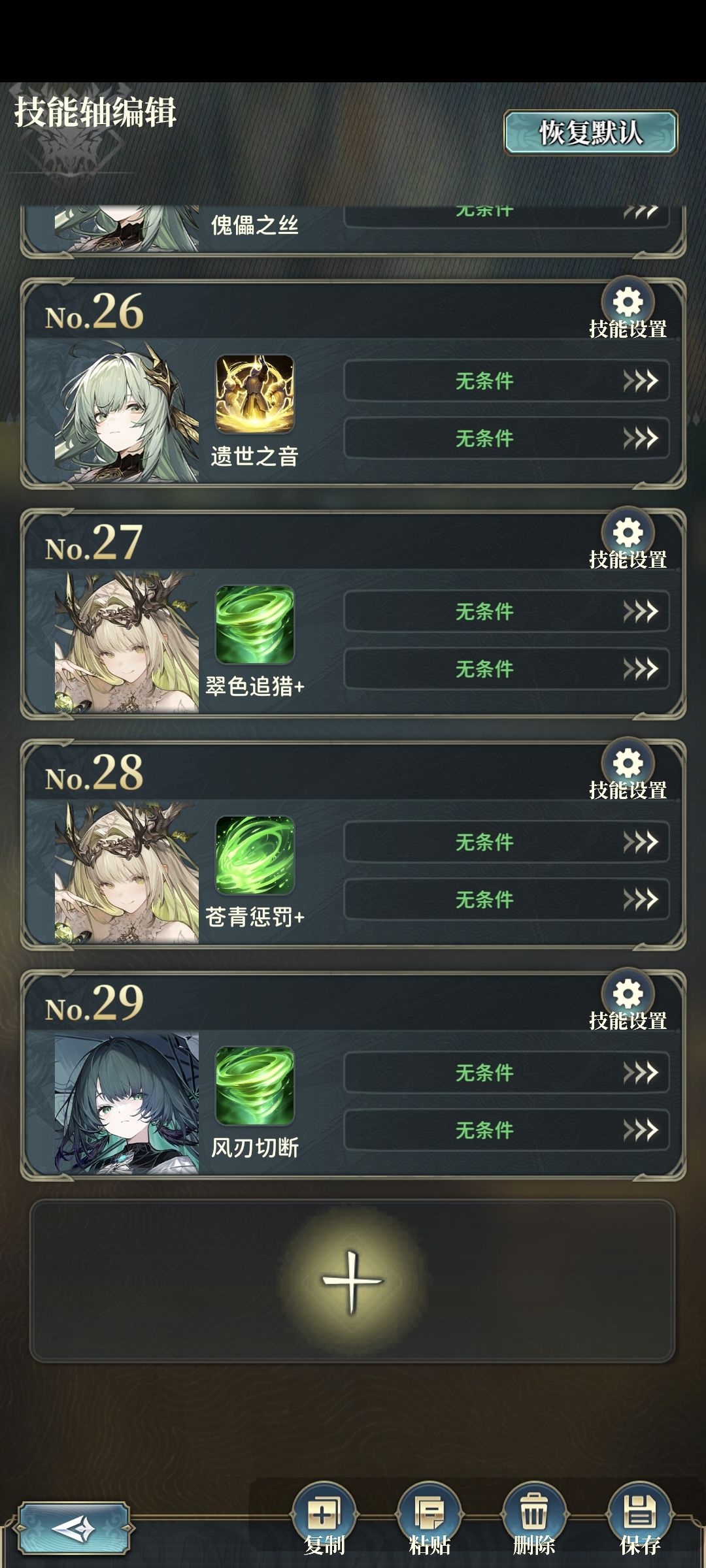The height and width of the screenshot is (1568, 706).
Task: Expand first 无条件 condition of No.28
Action: point(507,841)
